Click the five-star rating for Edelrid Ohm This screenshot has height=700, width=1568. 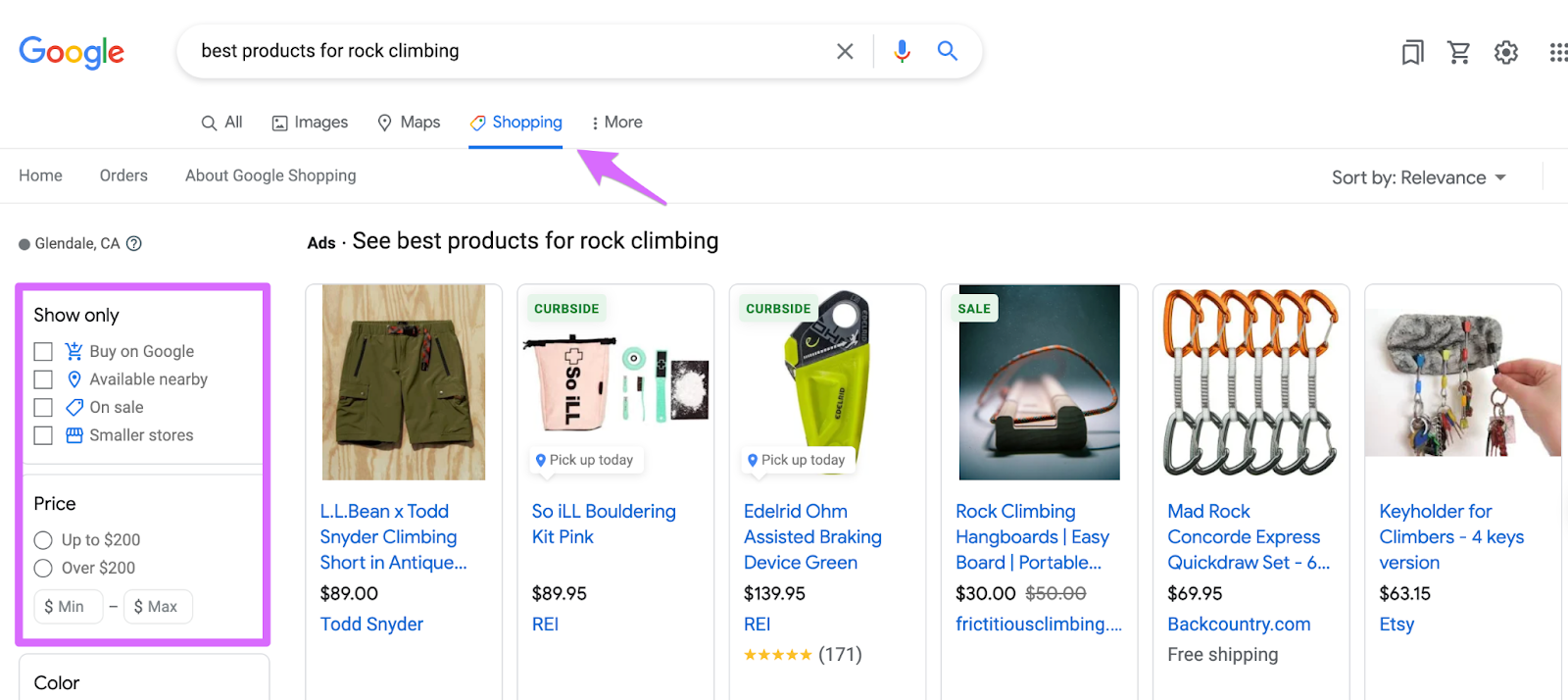click(x=778, y=655)
